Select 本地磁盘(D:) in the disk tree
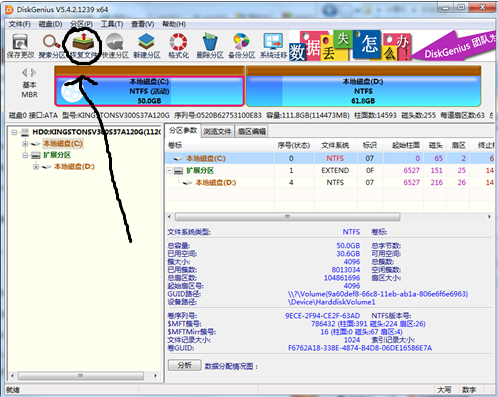Screen dimensions: 498x397 click(x=74, y=166)
